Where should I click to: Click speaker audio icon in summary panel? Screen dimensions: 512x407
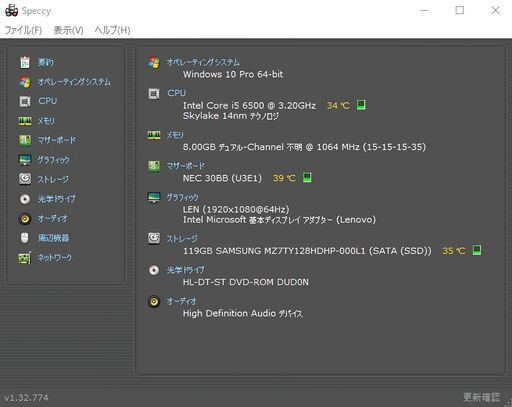(x=154, y=301)
